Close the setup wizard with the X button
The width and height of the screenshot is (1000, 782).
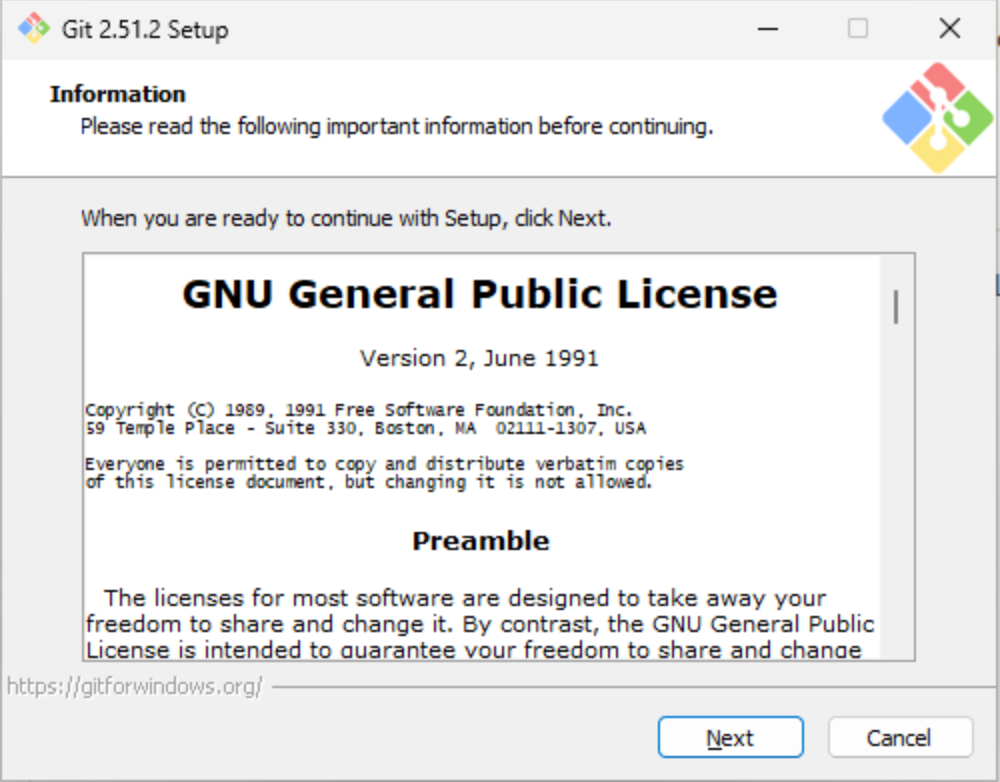(x=949, y=28)
